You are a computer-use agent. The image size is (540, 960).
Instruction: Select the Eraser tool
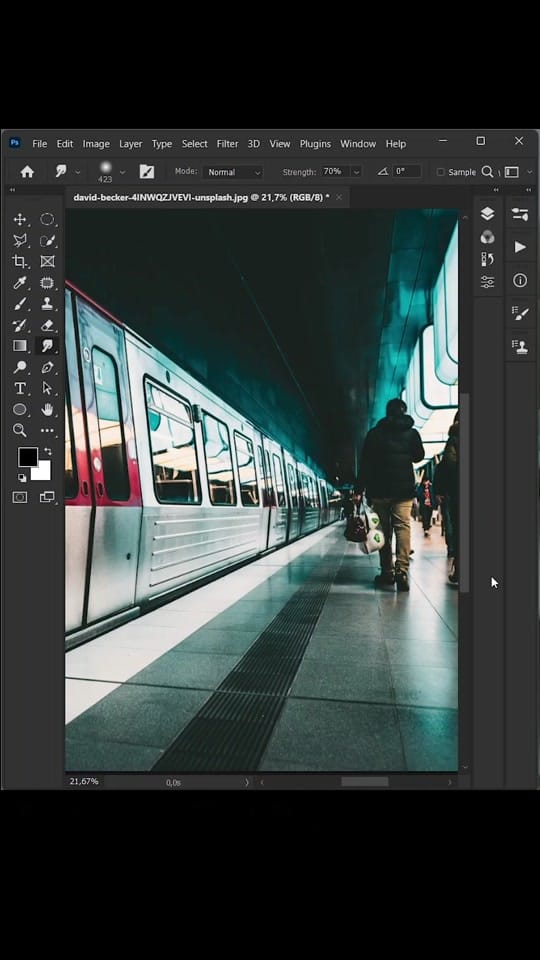(x=47, y=325)
